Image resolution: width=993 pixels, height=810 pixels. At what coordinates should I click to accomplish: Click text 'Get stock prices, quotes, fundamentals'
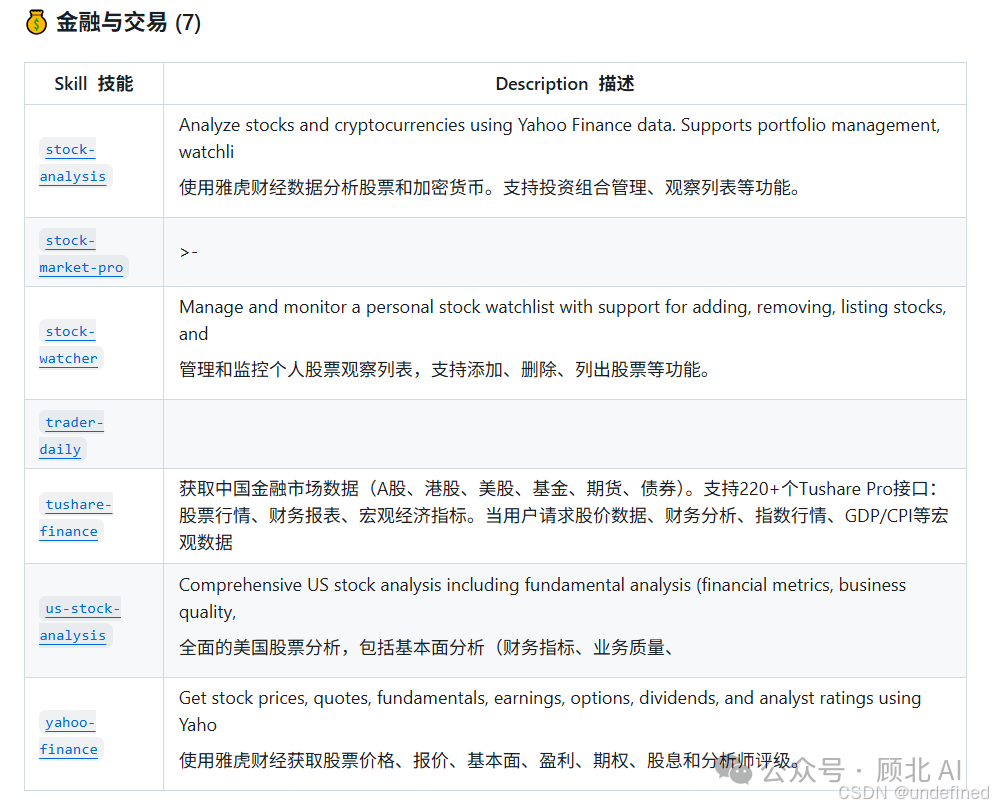334,698
